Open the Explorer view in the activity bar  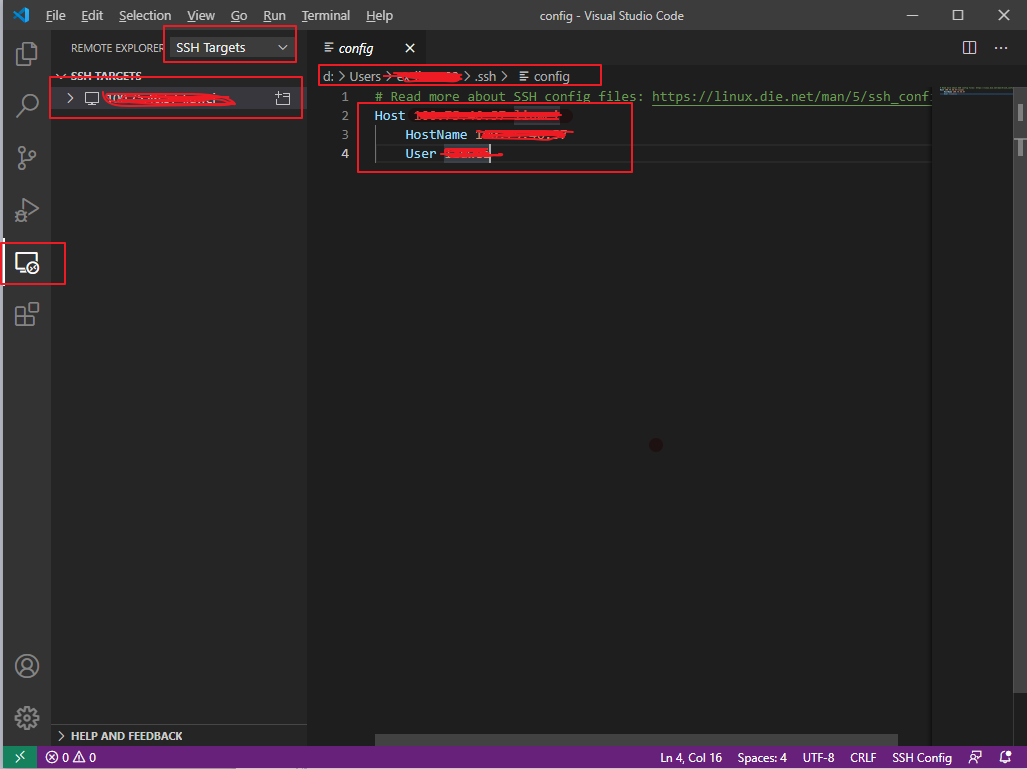27,54
